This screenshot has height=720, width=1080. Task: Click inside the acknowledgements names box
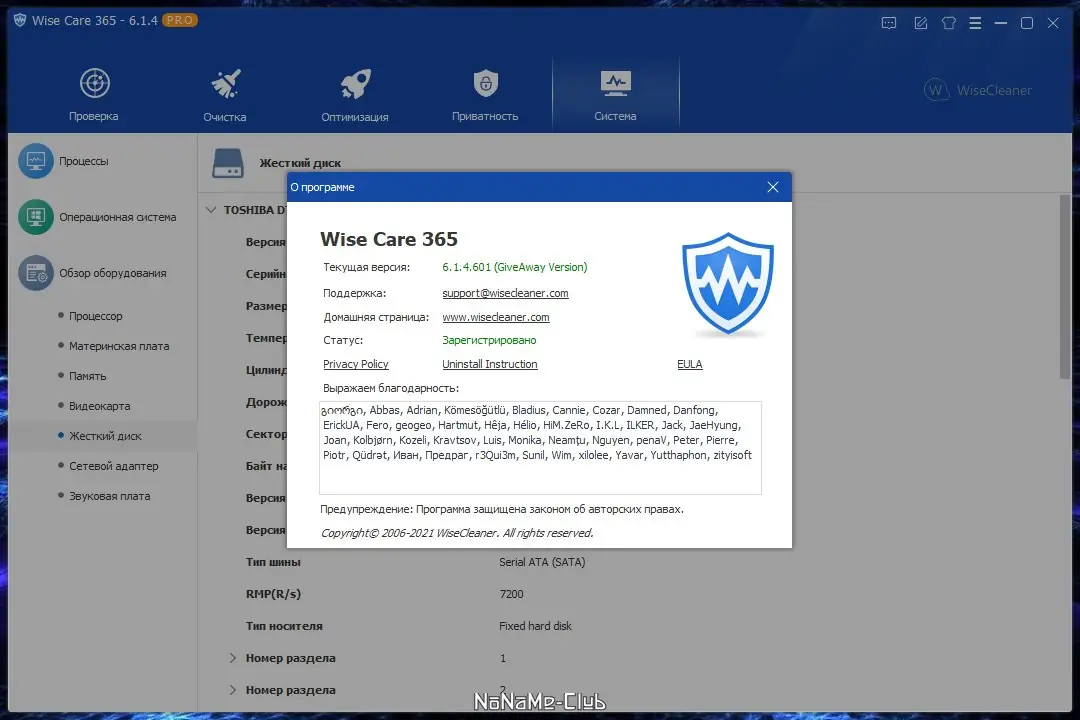[540, 448]
